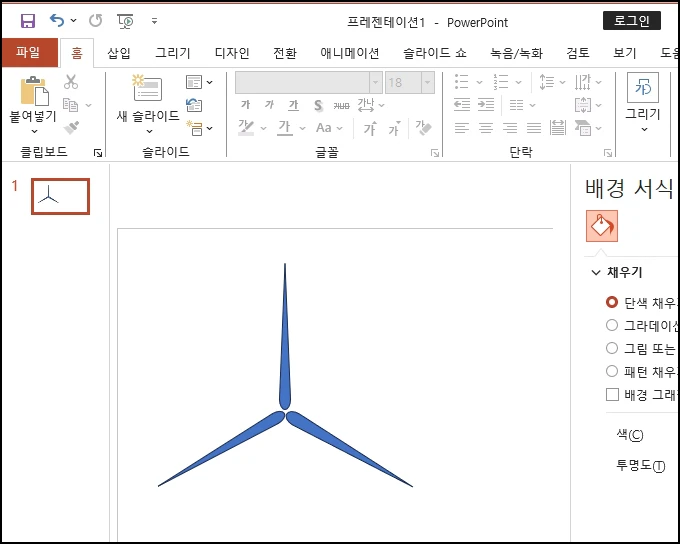680x544 pixels.
Task: Switch to the 삽입 tab
Action: tap(119, 53)
